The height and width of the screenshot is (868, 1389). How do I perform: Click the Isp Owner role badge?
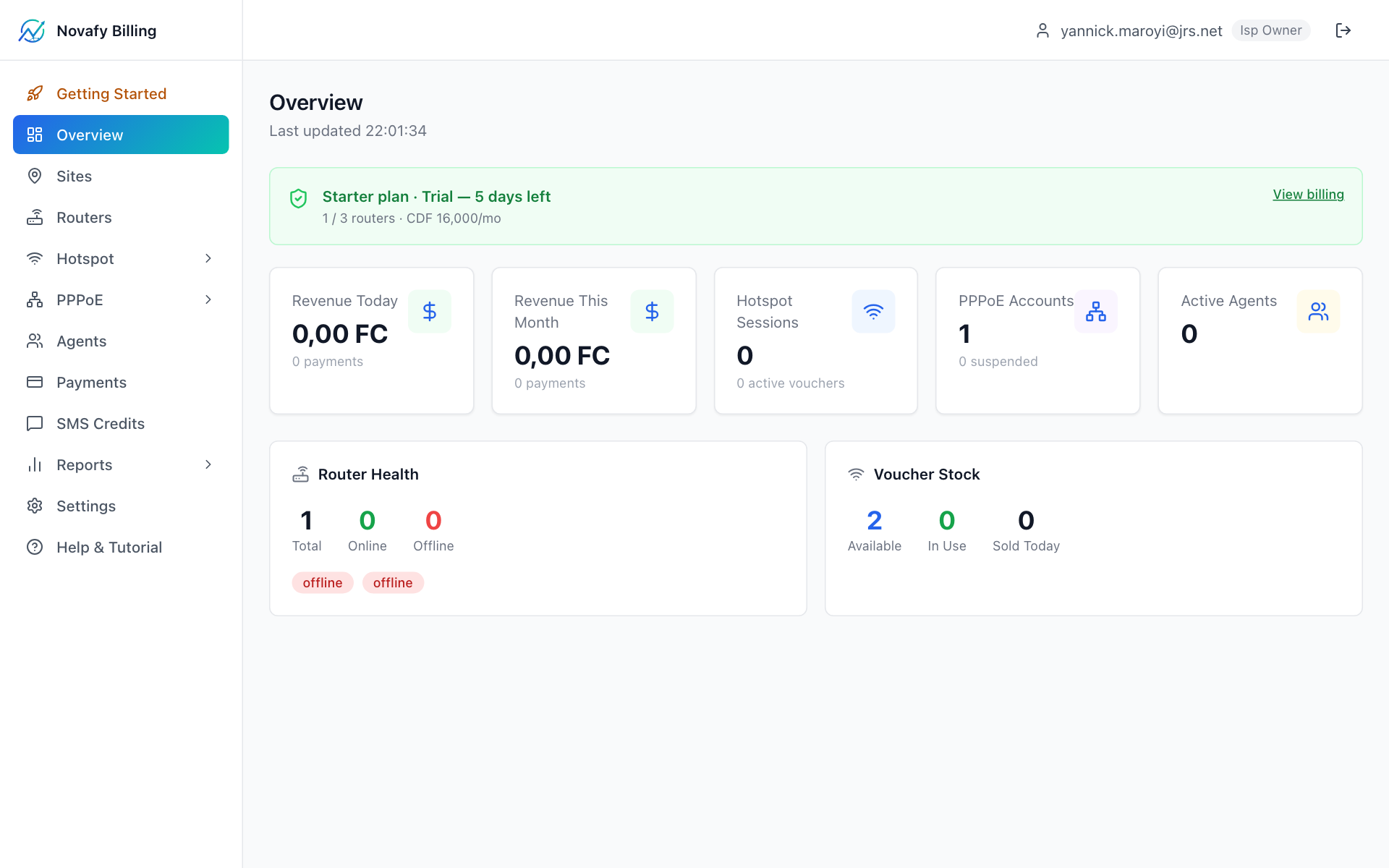click(x=1270, y=30)
